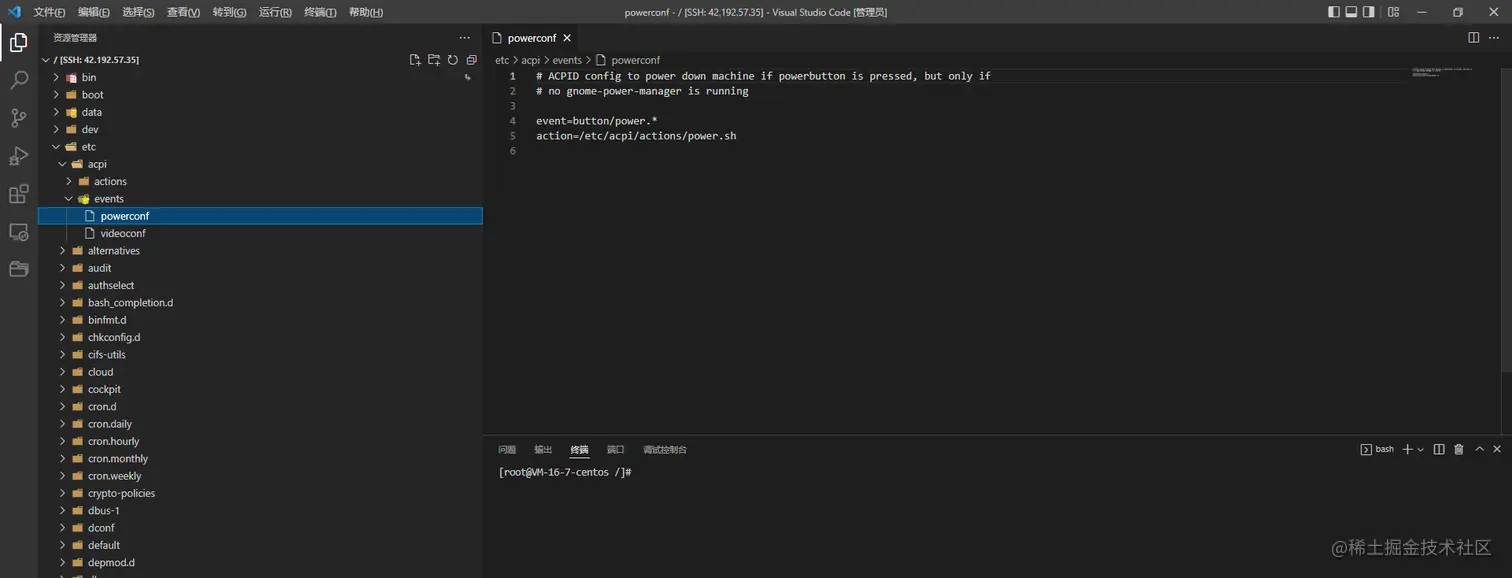
Task: Open the Run and Debug view
Action: point(18,156)
